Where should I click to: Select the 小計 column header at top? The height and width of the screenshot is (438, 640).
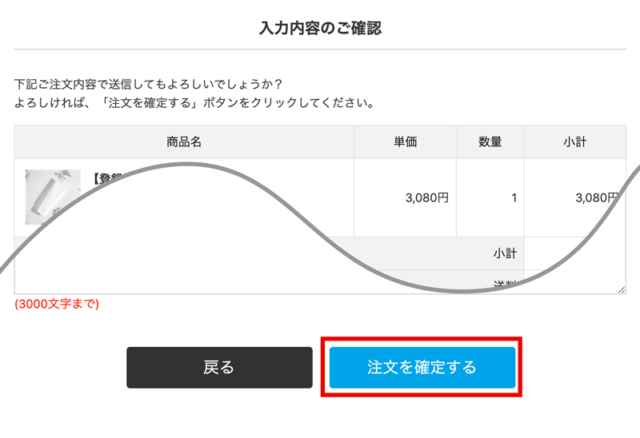pyautogui.click(x=574, y=142)
